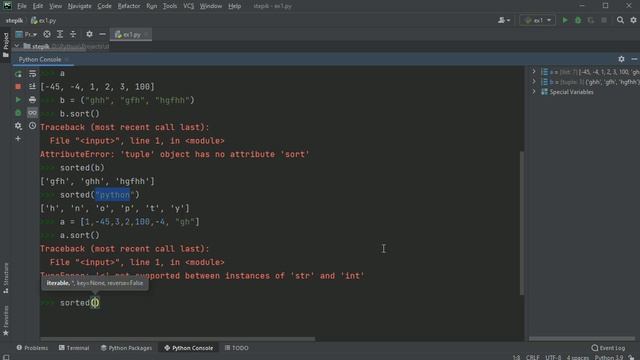Open the Event Log

[x=608, y=348]
